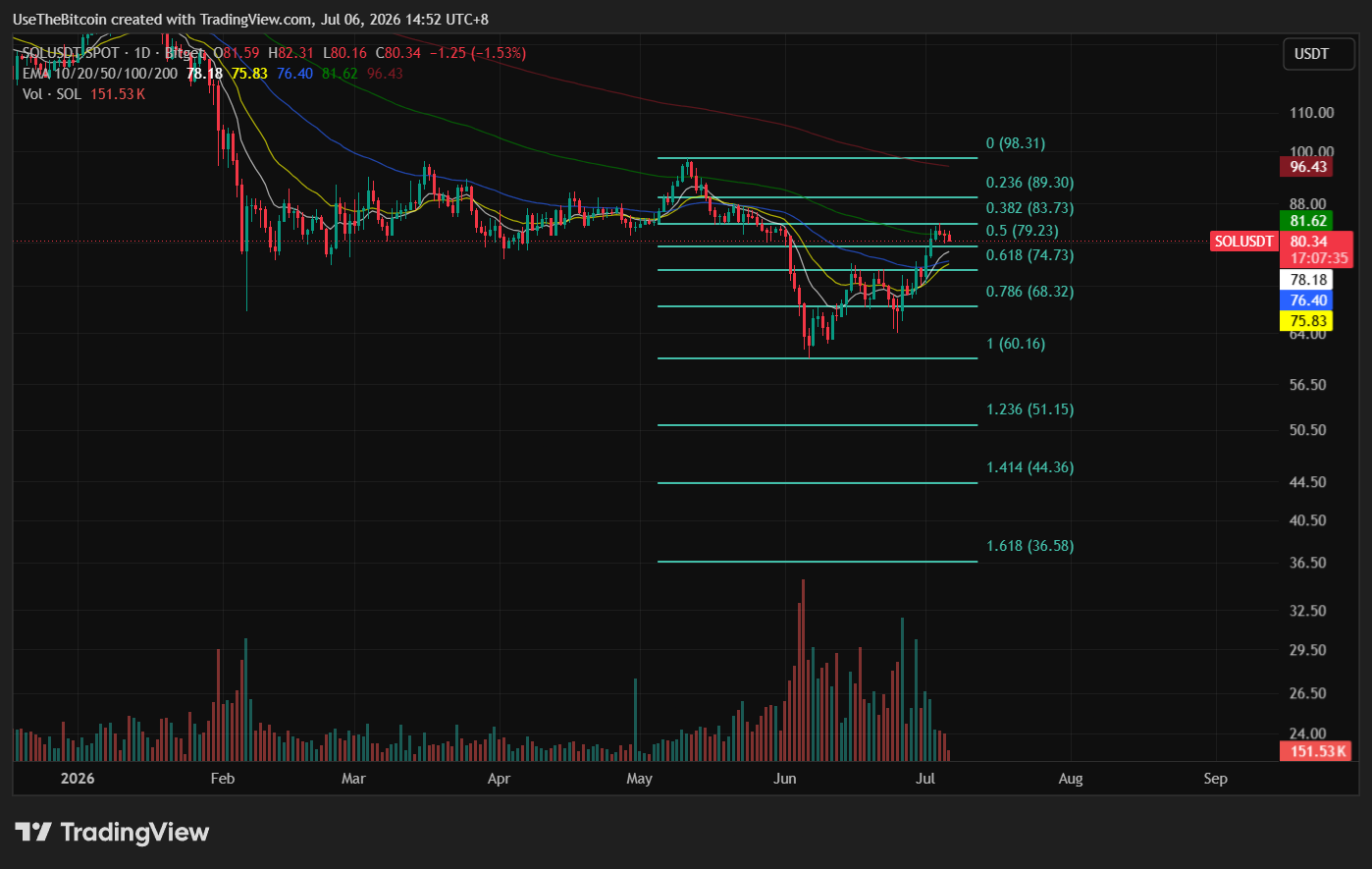Viewport: 1372px width, 869px height.
Task: Click the red SOLUSDT symbol tag on price axis
Action: (x=1243, y=242)
